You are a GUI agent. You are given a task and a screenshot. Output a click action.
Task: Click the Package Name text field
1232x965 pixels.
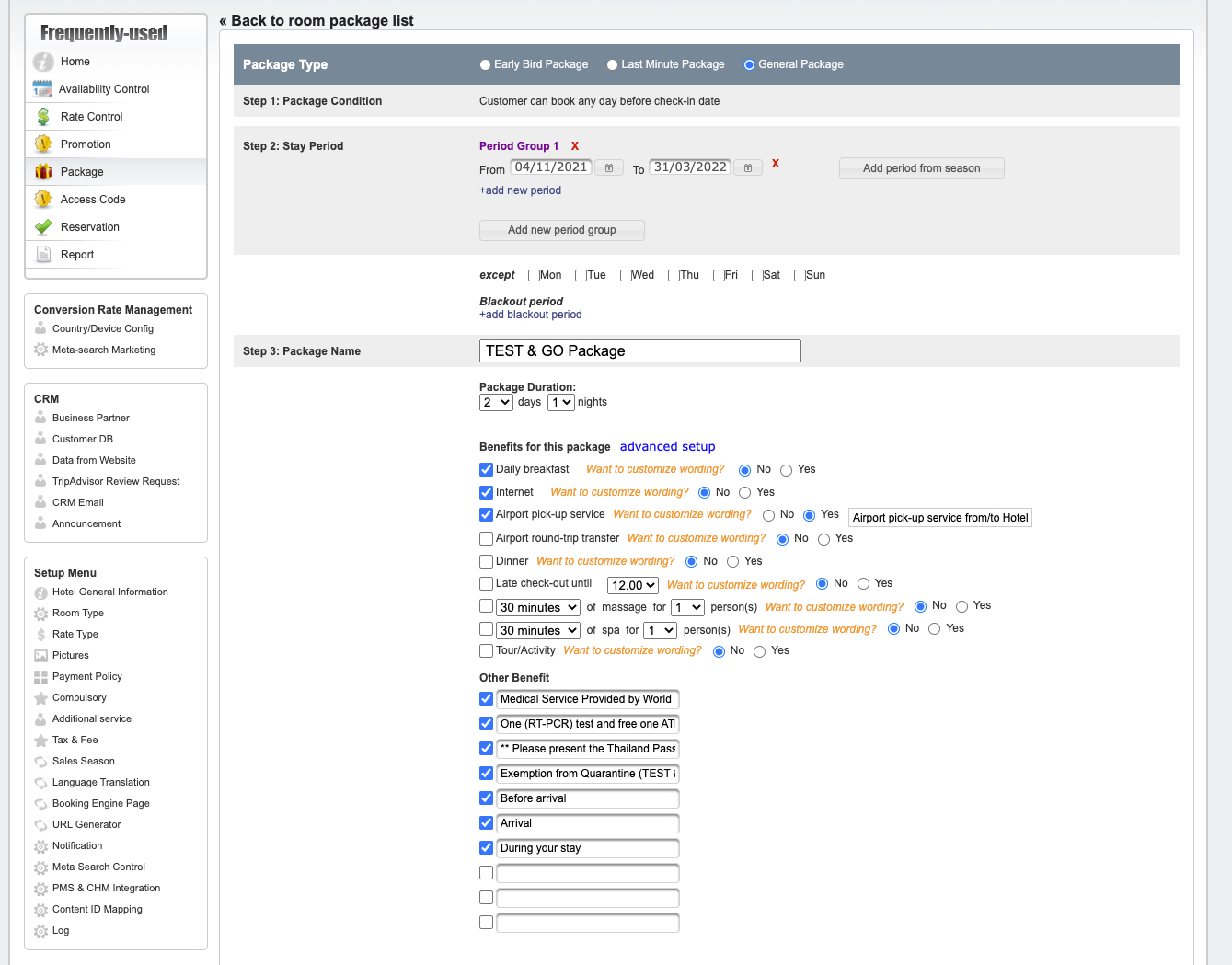tap(639, 351)
